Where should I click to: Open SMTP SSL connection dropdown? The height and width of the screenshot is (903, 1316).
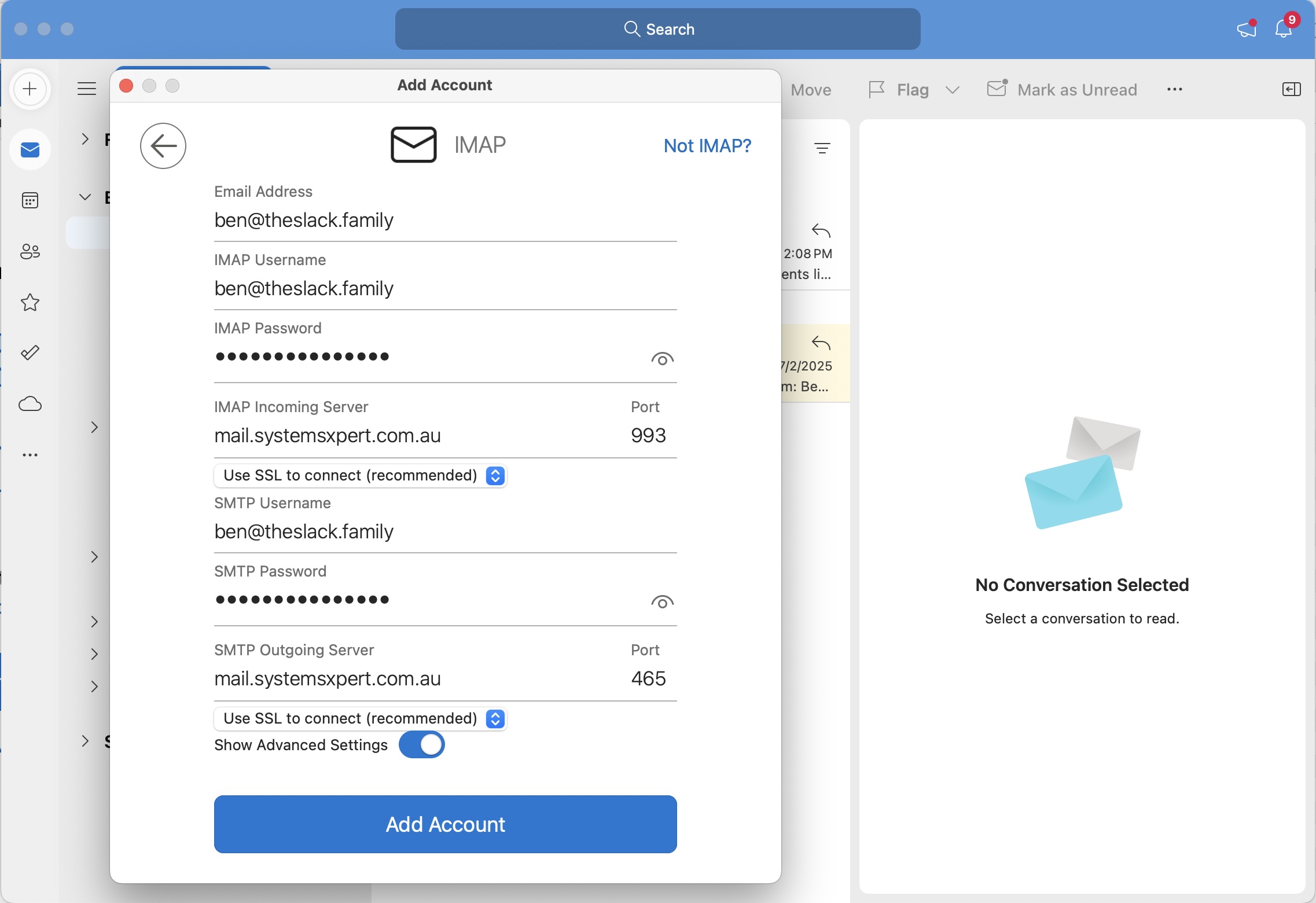(x=361, y=718)
